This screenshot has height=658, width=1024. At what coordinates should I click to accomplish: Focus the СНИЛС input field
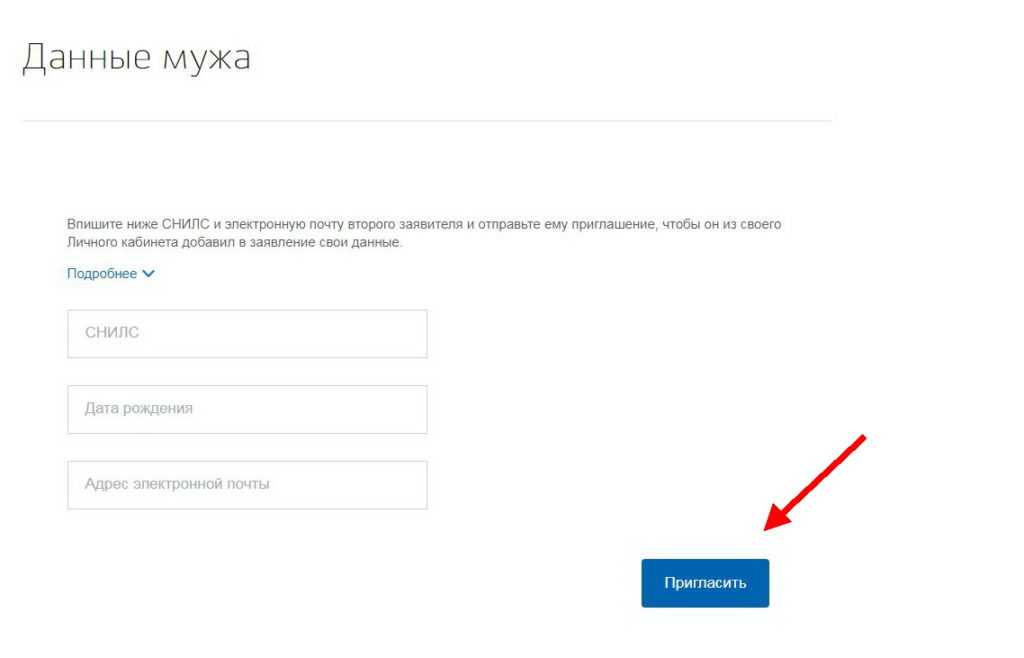tap(247, 334)
